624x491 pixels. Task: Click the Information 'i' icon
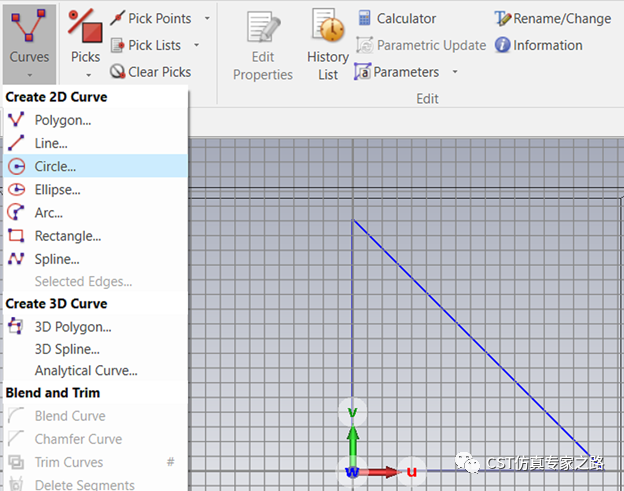tap(502, 45)
